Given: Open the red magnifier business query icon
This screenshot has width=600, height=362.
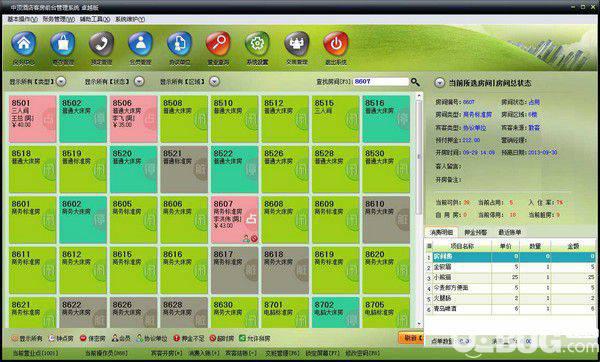Looking at the screenshot, I should point(218,44).
